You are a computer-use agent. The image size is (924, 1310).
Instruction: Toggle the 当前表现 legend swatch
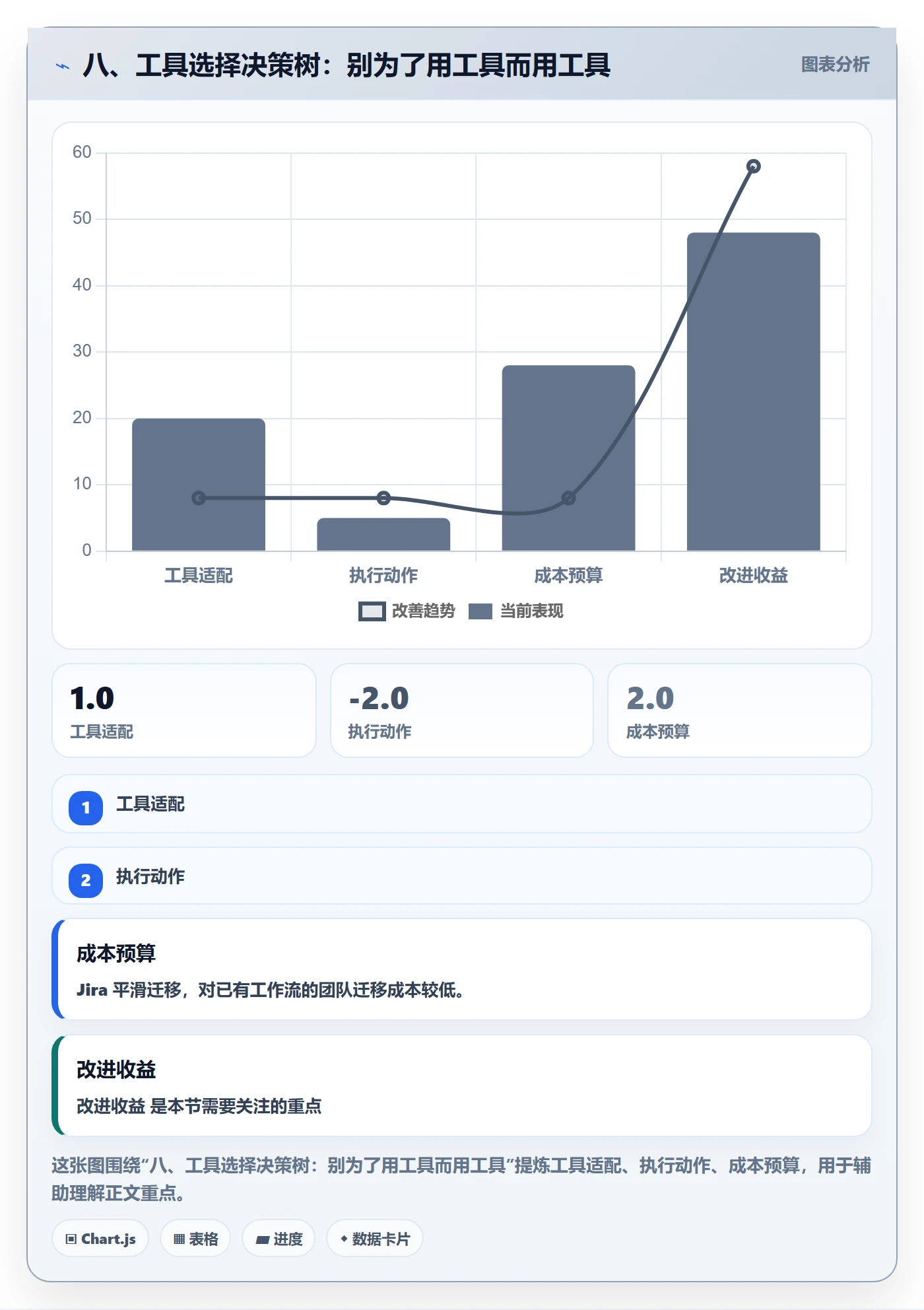coord(480,611)
